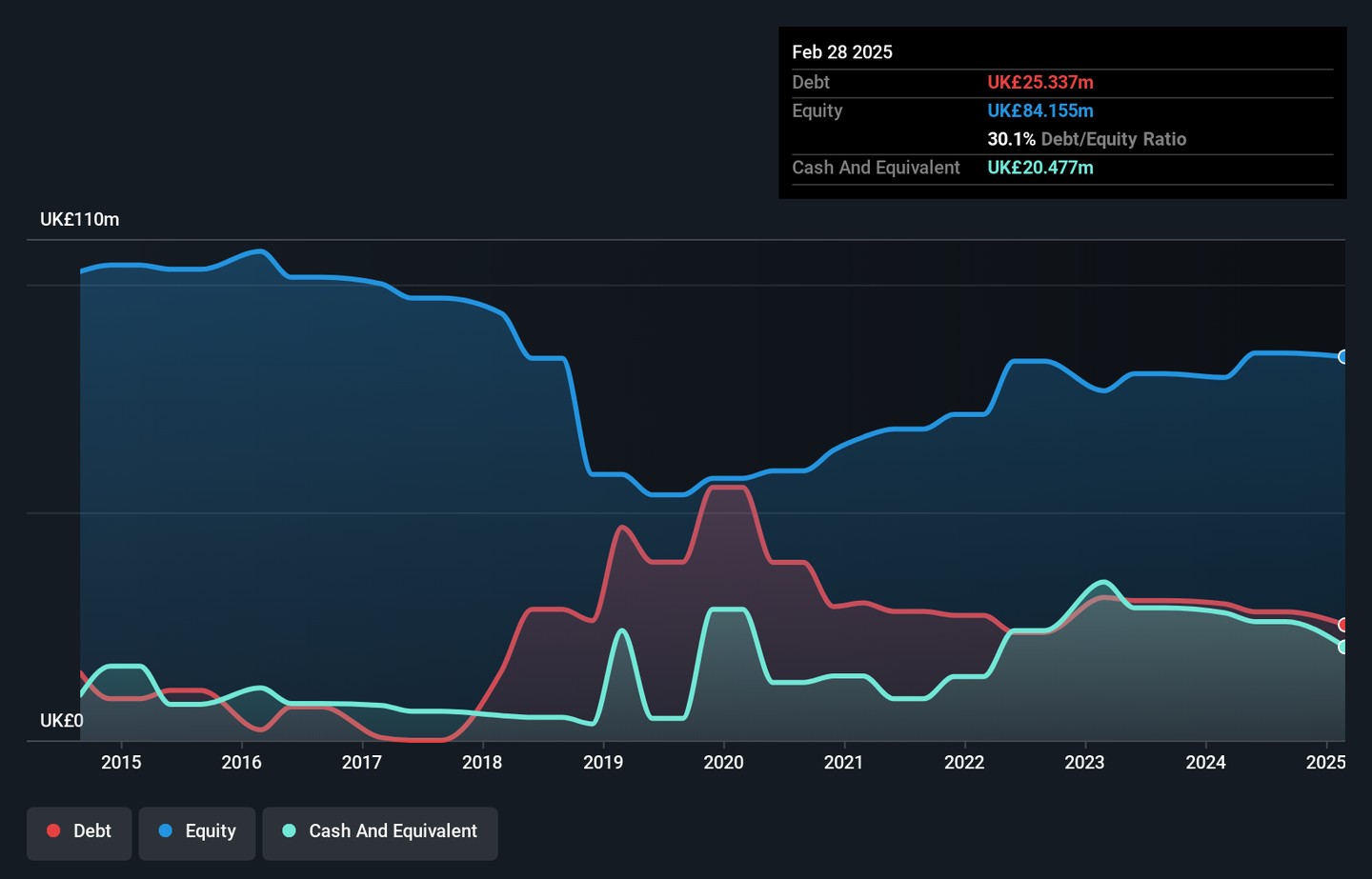Image resolution: width=1372 pixels, height=879 pixels.
Task: Click the blue Equity legend dot
Action: (166, 830)
